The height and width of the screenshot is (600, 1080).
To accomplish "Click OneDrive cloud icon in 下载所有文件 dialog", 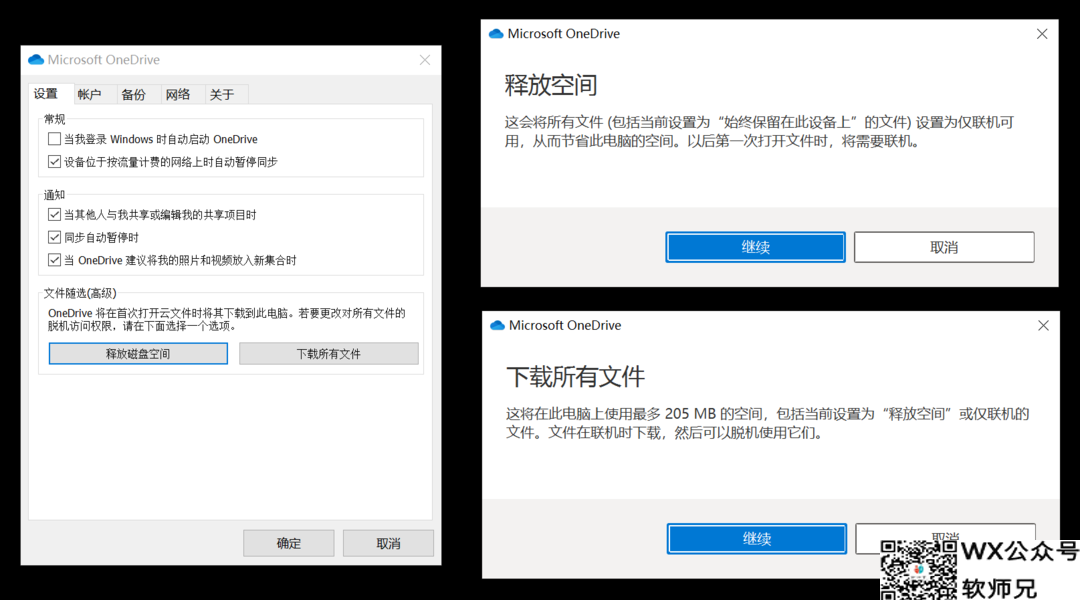I will (x=497, y=326).
